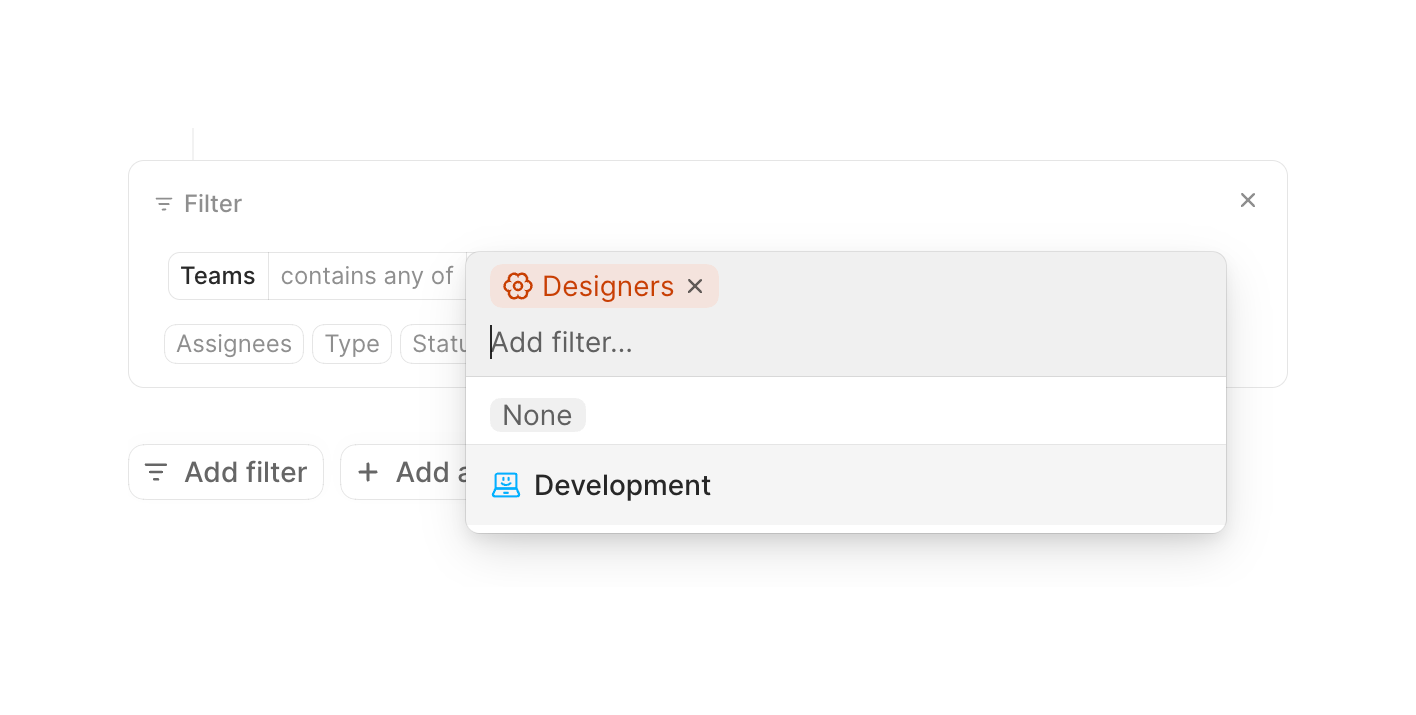
Task: Click the filter icon beside the Filter heading
Action: [164, 204]
